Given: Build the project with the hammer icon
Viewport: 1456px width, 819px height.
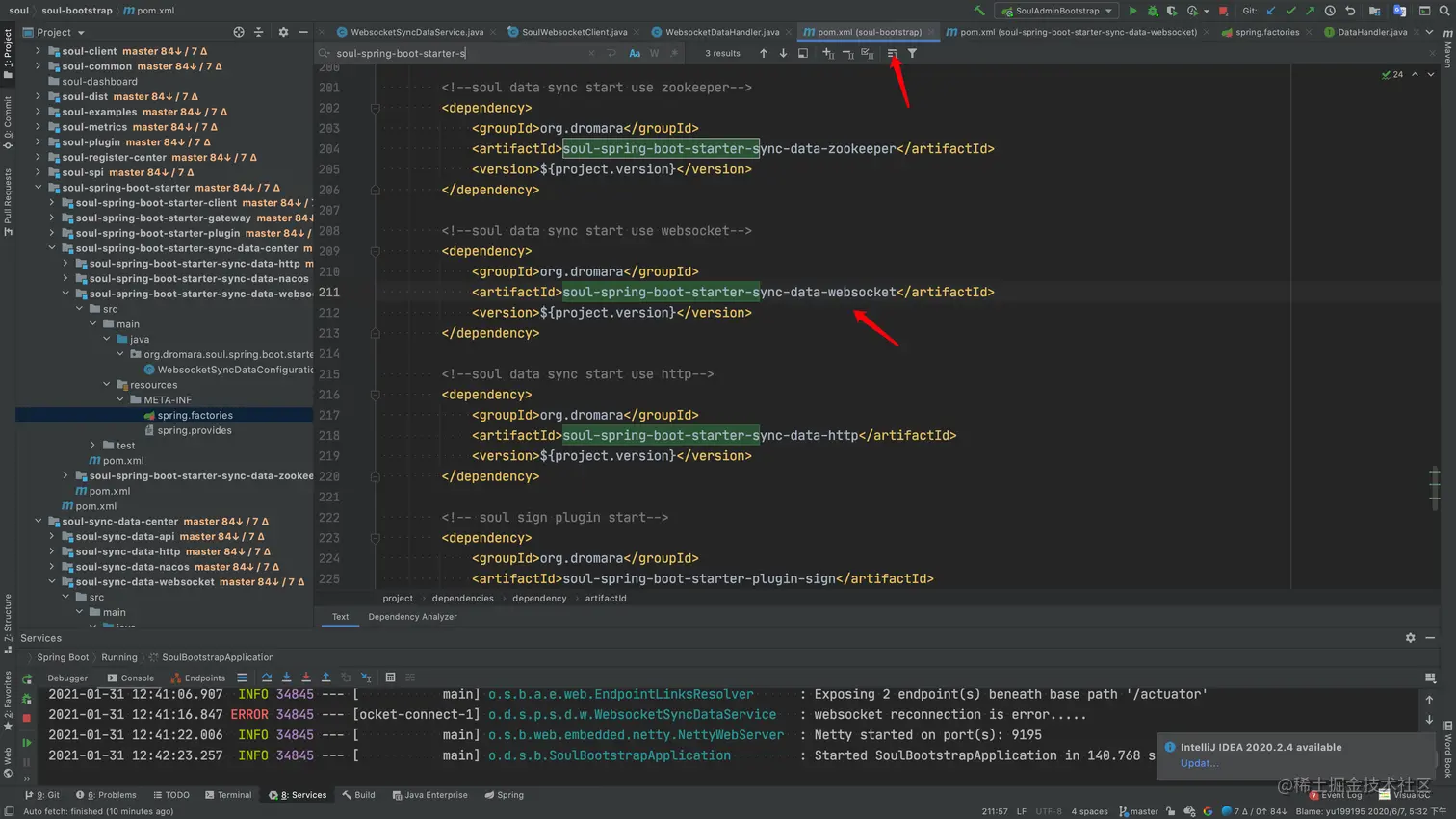Looking at the screenshot, I should (979, 11).
